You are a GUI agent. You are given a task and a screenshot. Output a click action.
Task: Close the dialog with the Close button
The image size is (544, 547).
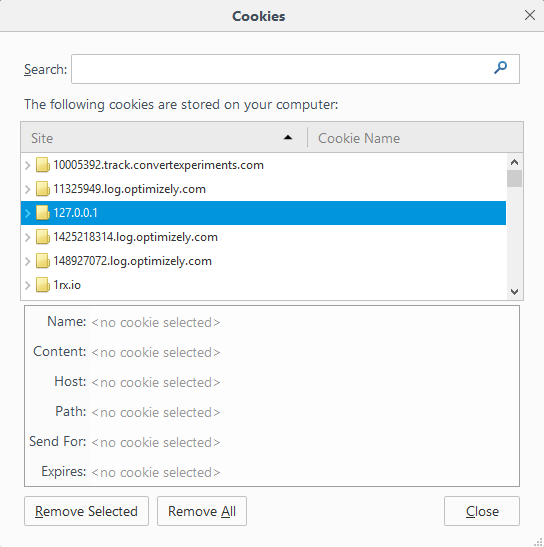[482, 511]
